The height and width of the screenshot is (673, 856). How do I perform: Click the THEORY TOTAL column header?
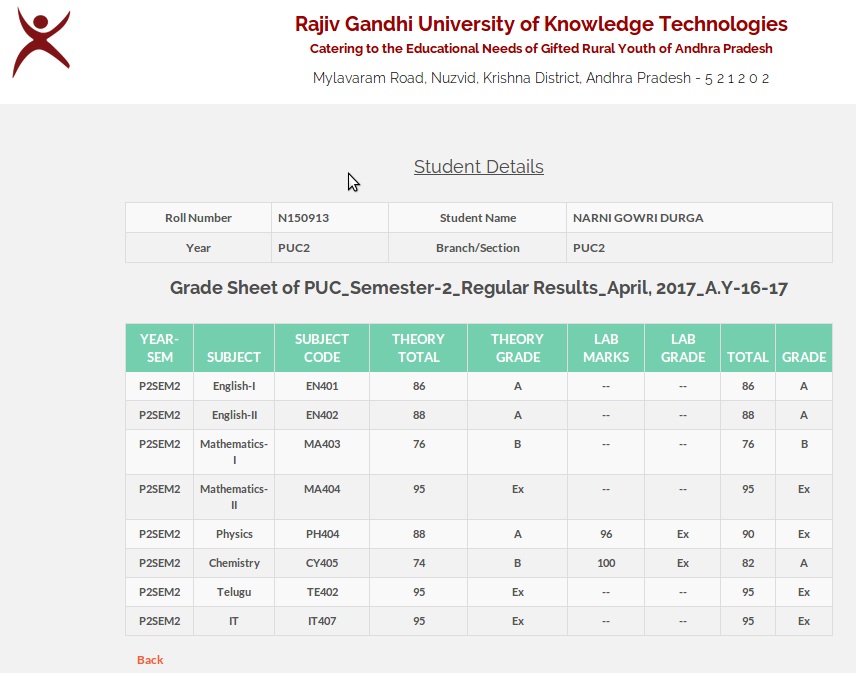[418, 348]
